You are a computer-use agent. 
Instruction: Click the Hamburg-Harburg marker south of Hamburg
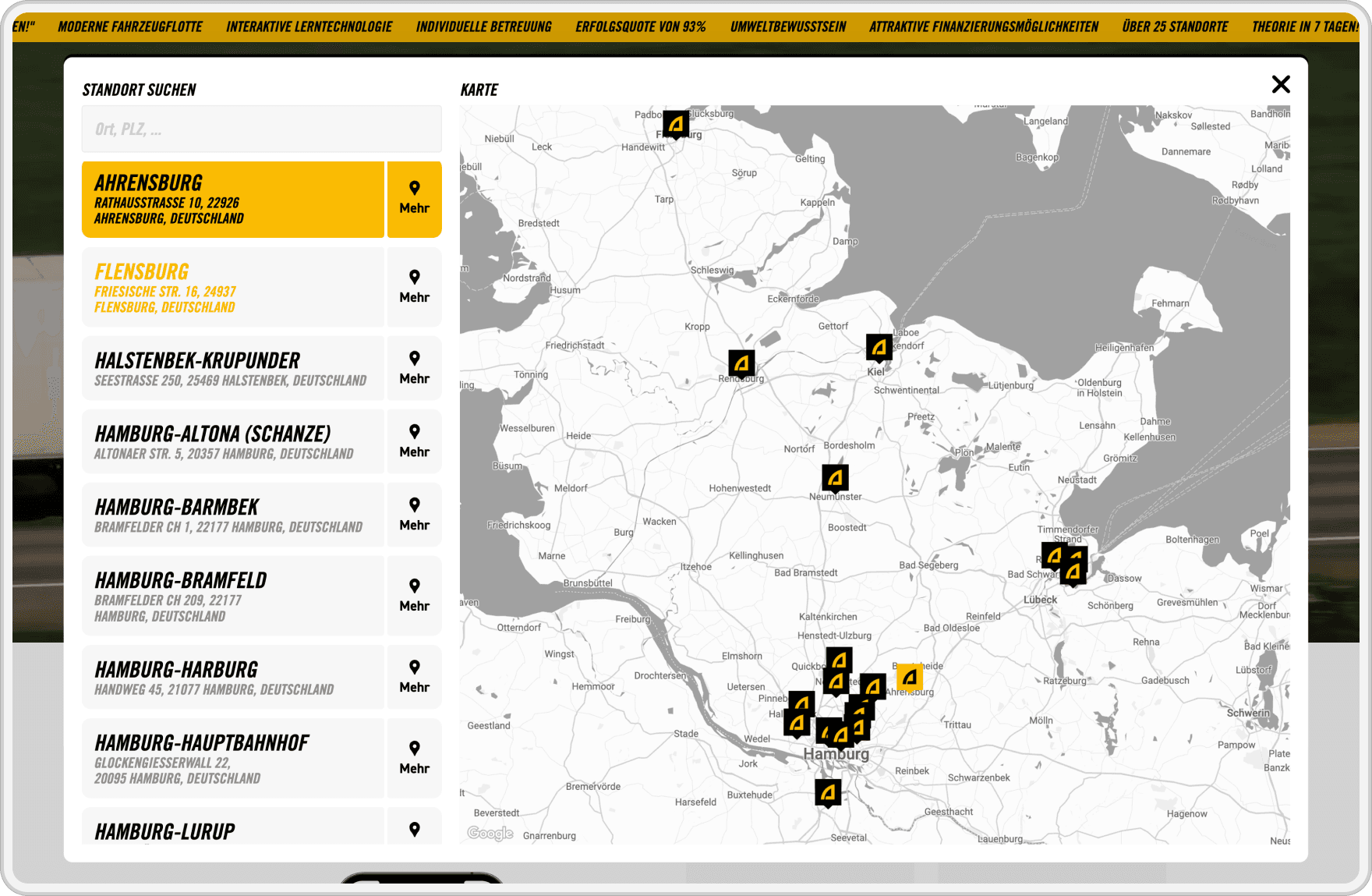click(828, 793)
